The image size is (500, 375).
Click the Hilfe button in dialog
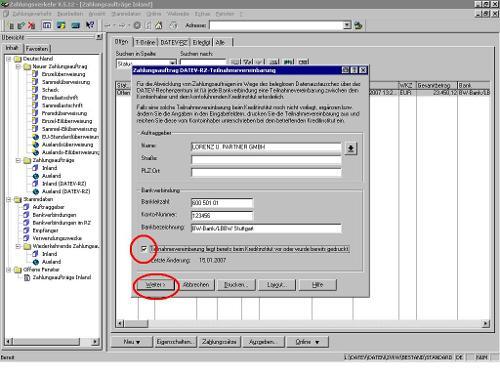coord(317,285)
